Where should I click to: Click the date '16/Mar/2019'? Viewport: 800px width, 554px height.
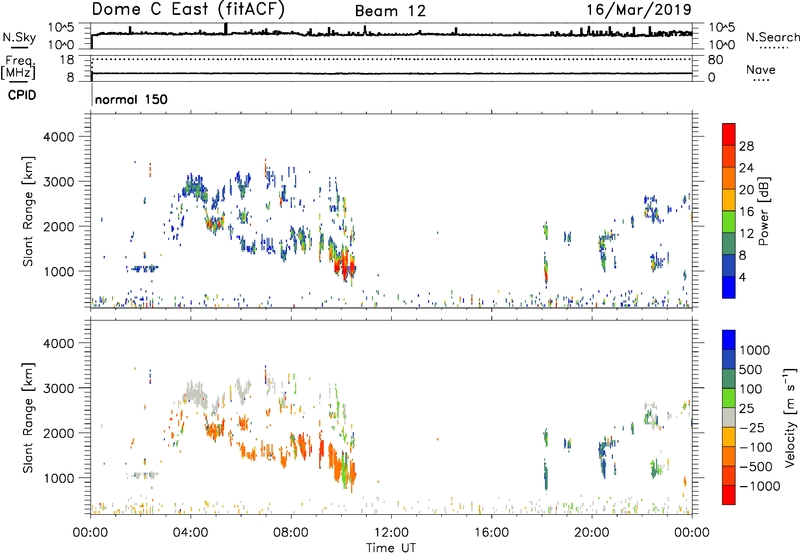click(x=638, y=10)
